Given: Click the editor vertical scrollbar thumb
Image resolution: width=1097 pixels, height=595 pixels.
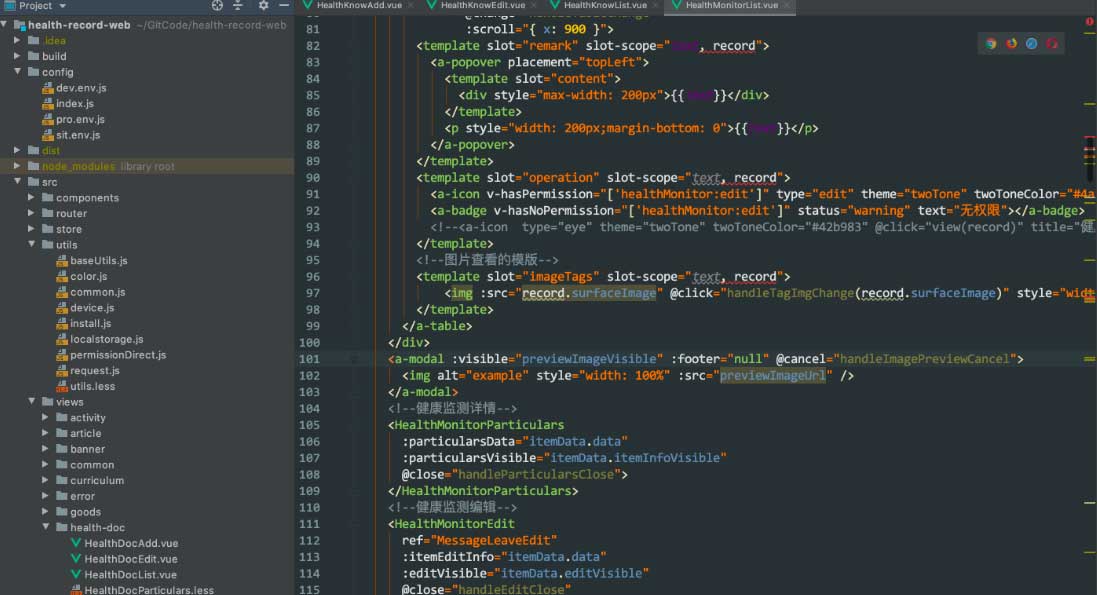Looking at the screenshot, I should tap(1089, 160).
